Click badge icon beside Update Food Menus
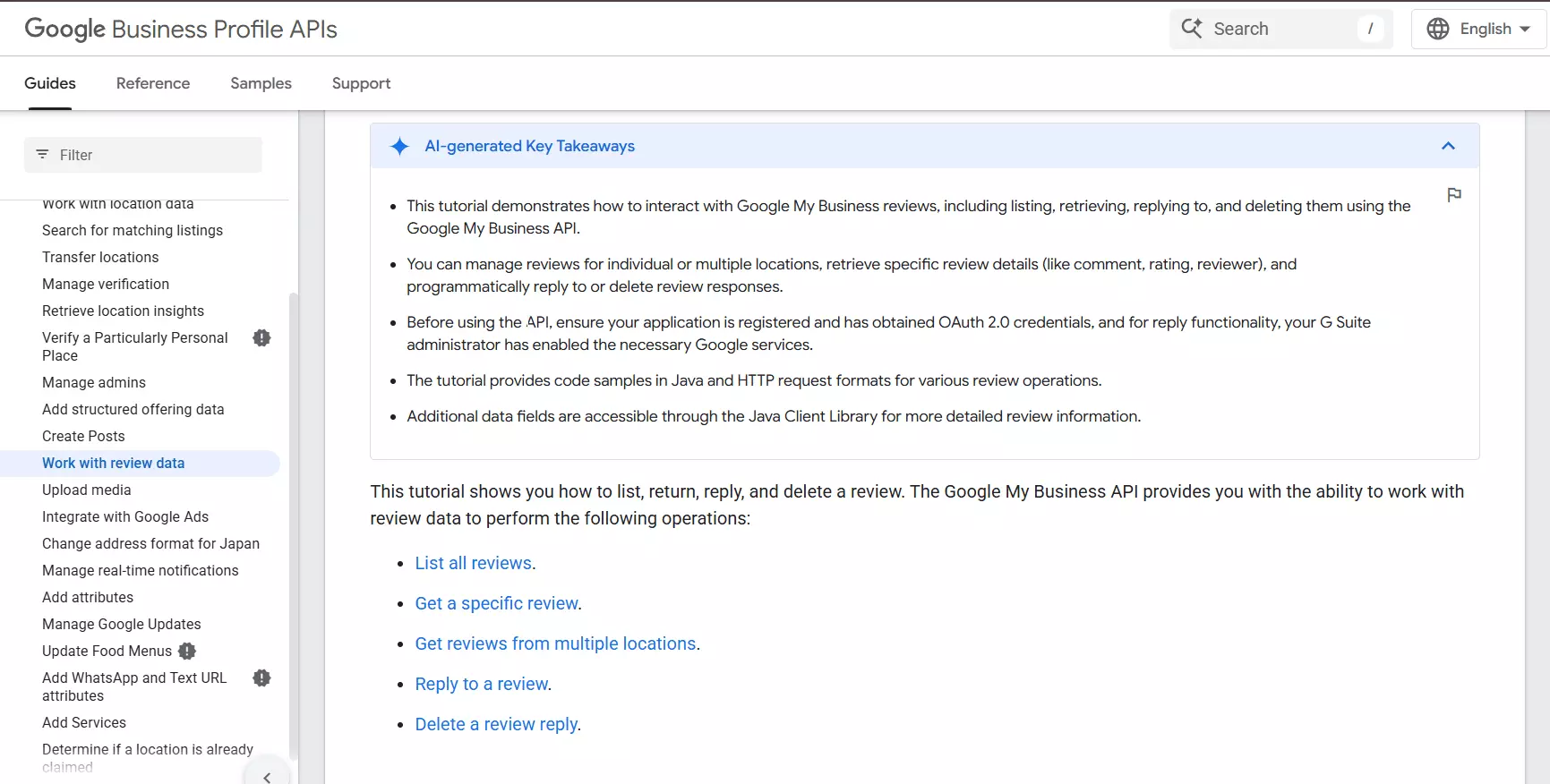 click(187, 651)
